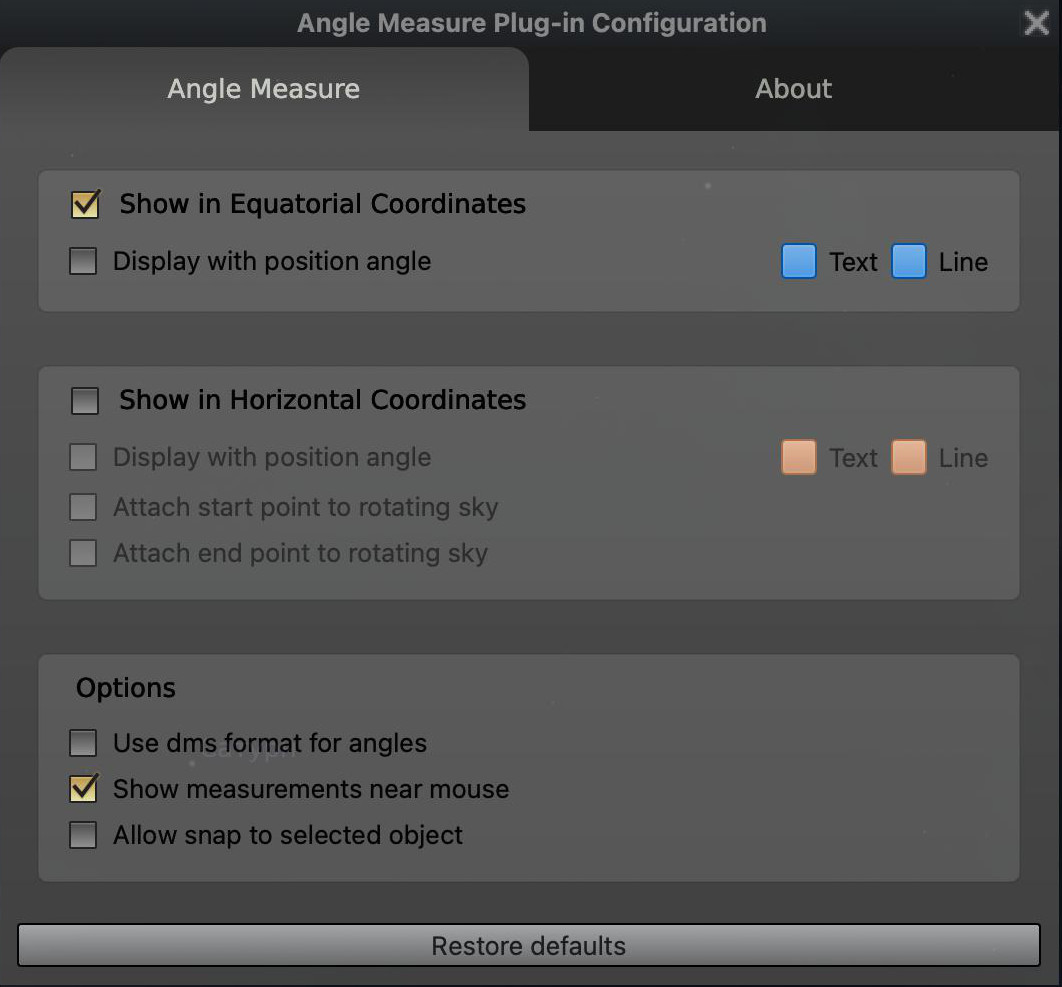The height and width of the screenshot is (987, 1062).
Task: Click the Restore defaults button
Action: 529,946
